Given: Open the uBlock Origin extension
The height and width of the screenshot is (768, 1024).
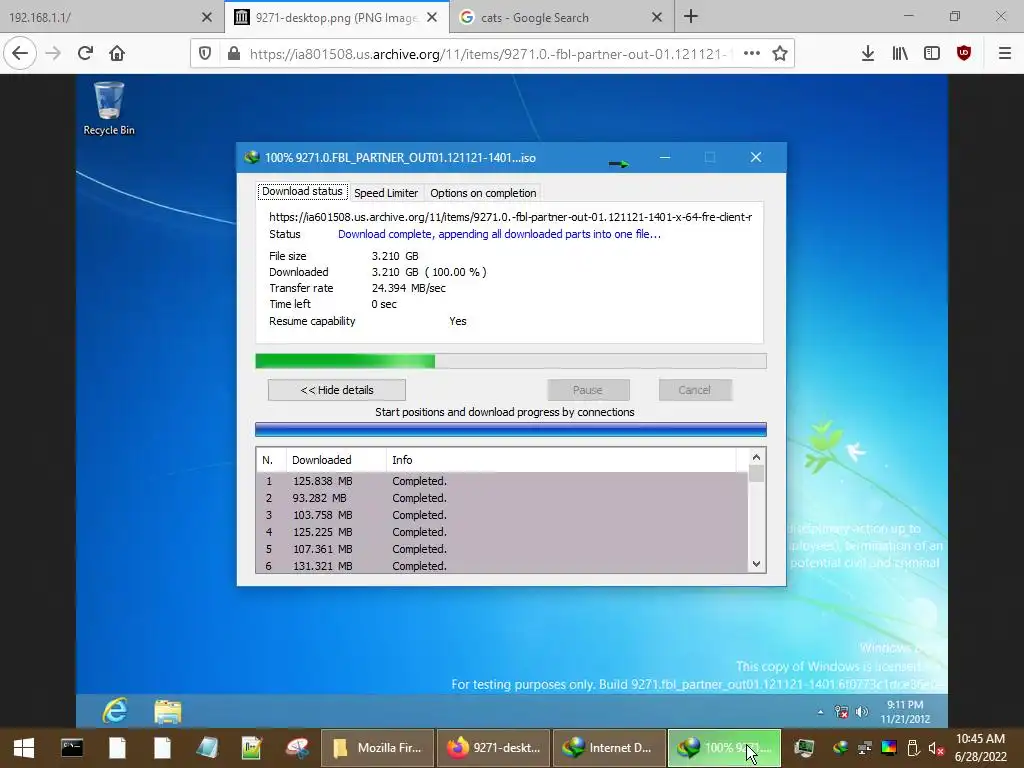Looking at the screenshot, I should (x=964, y=54).
